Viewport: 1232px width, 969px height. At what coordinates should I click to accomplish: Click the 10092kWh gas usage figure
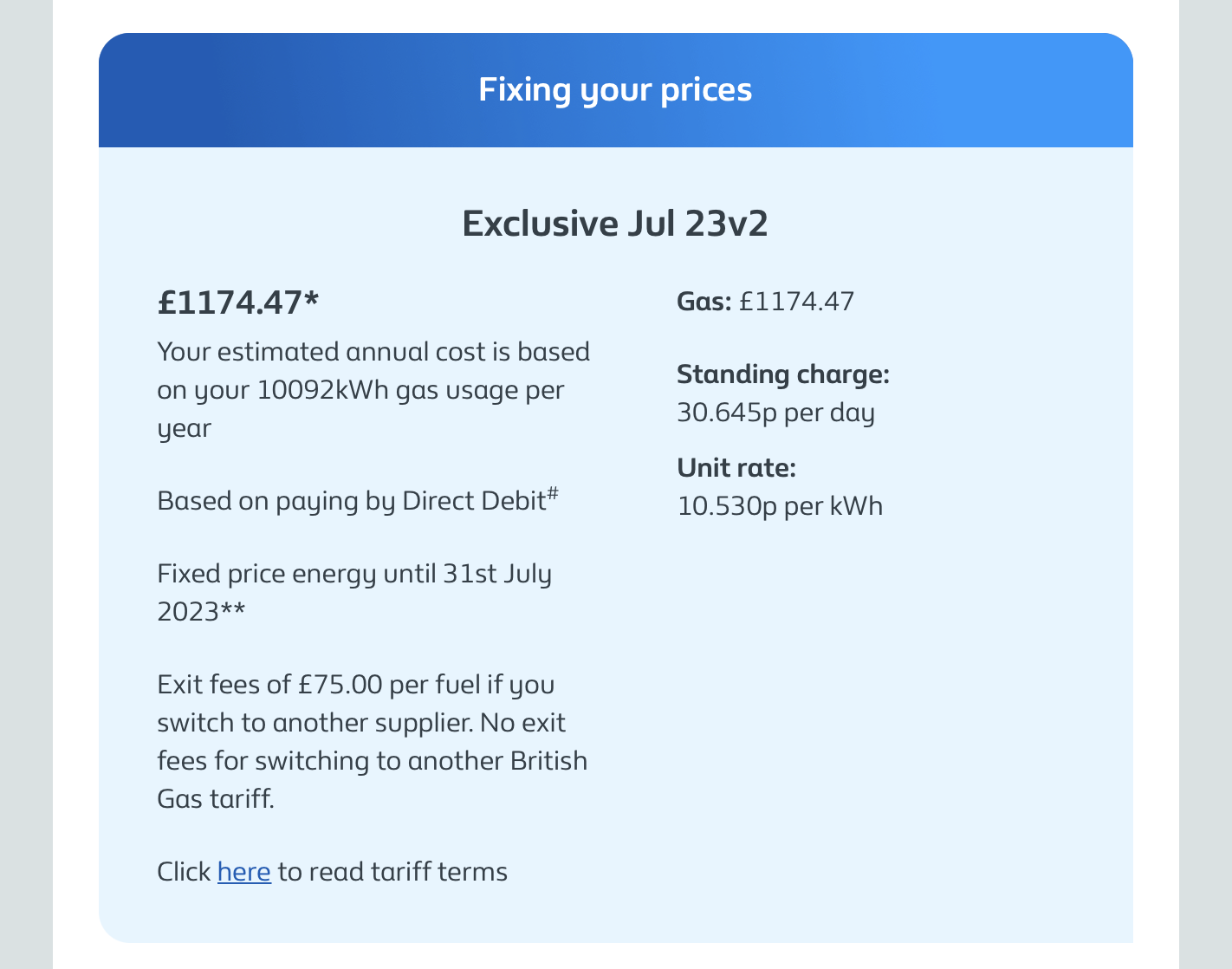tap(322, 390)
